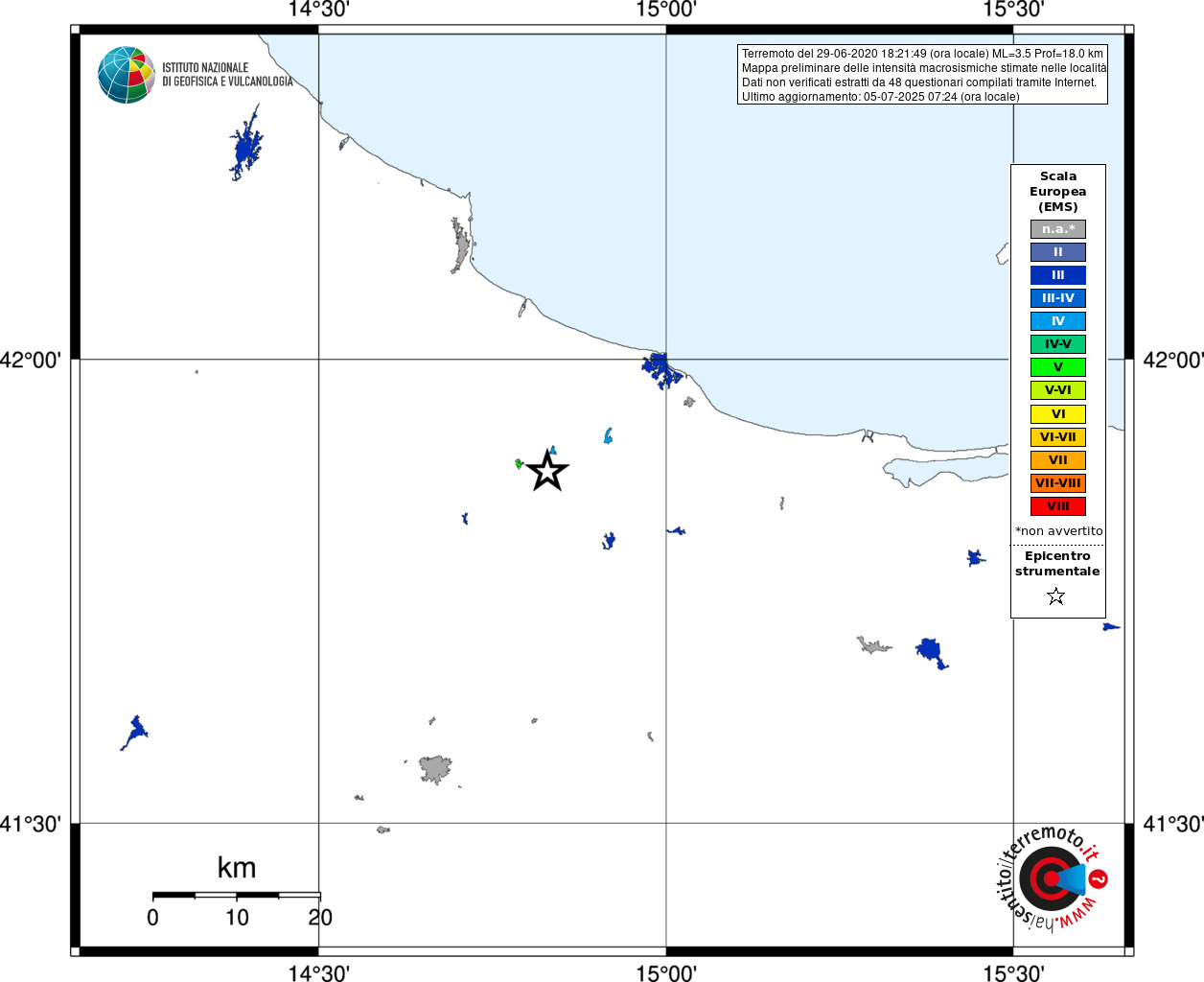The height and width of the screenshot is (982, 1204).
Task: Select the III-IV intensity legend box
Action: [x=1058, y=298]
